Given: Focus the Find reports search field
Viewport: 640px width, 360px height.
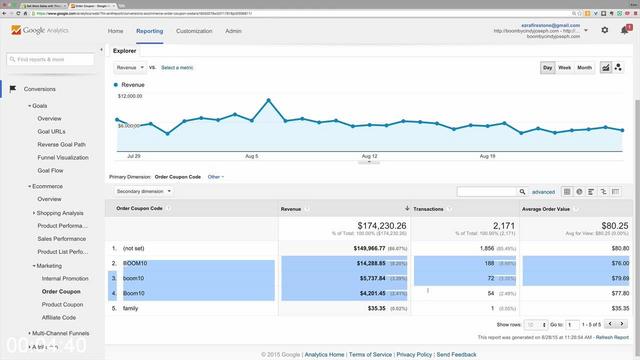Looking at the screenshot, I should (50, 60).
